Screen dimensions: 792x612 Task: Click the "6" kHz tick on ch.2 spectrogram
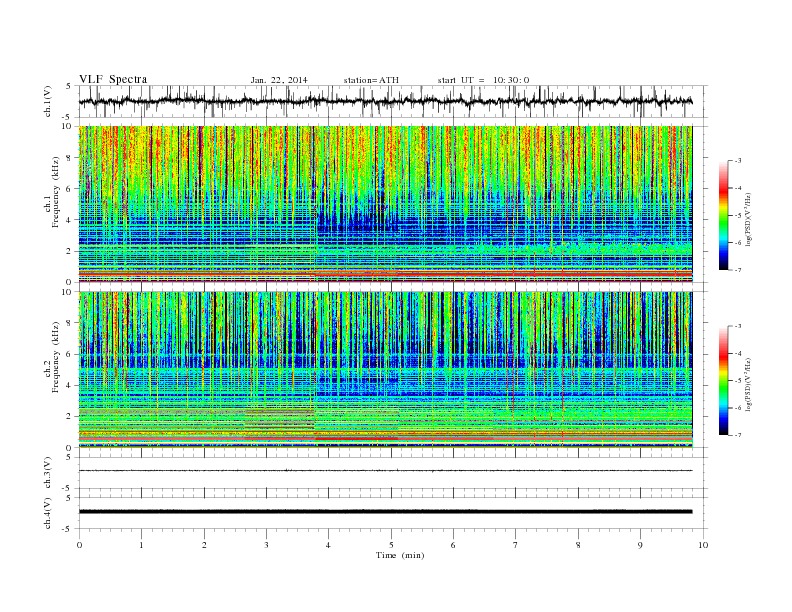70,354
